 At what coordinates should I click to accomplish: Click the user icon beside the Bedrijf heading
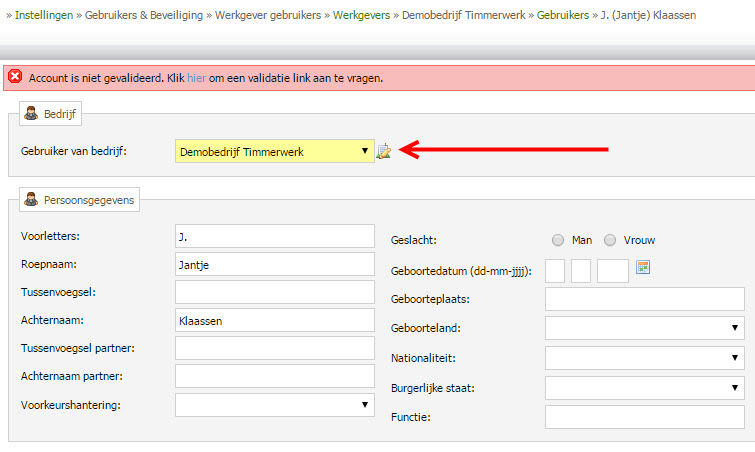31,114
